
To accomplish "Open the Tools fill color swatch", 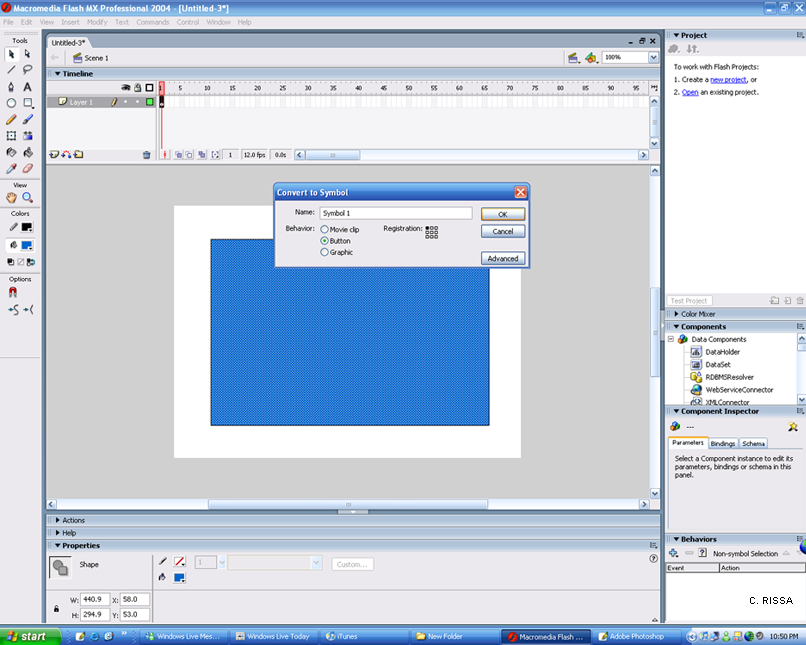I will point(27,245).
